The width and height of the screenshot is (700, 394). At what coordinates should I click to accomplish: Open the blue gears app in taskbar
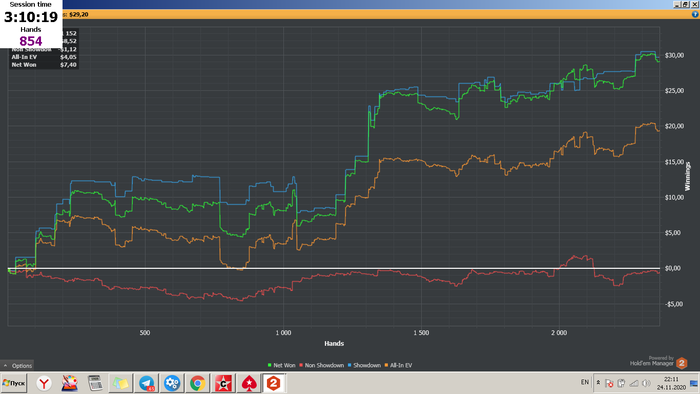point(172,383)
